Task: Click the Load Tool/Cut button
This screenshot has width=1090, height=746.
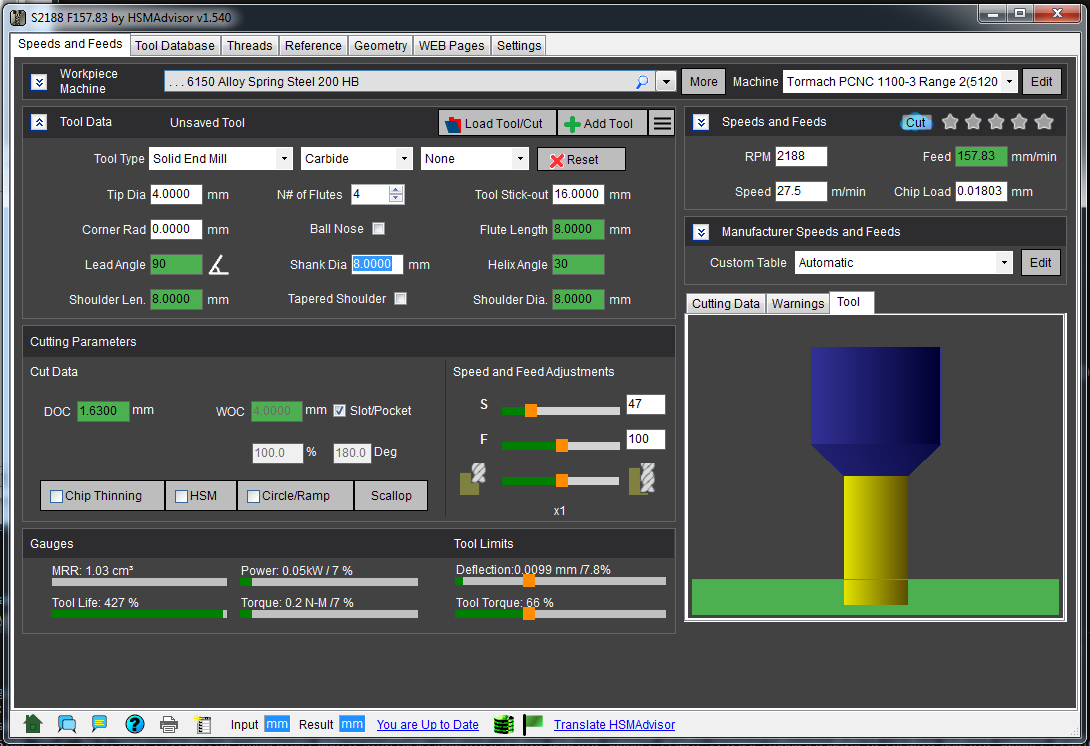Action: (x=497, y=123)
